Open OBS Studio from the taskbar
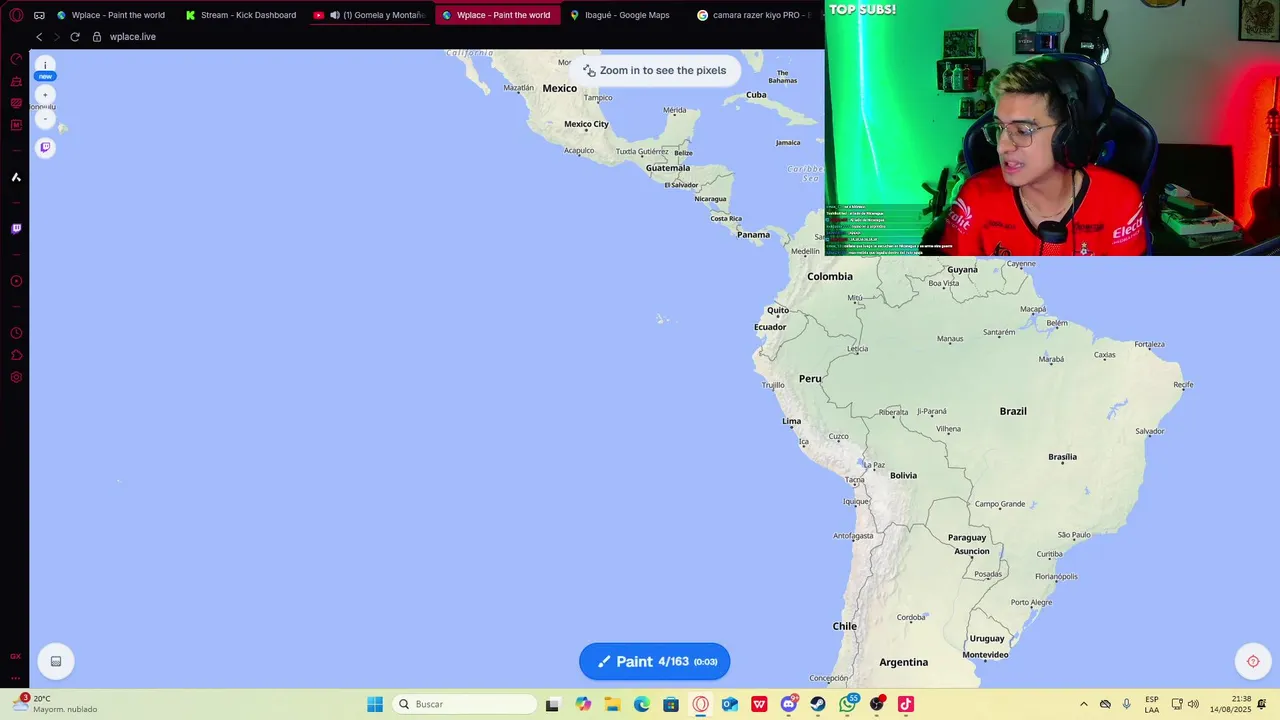1280x720 pixels. [877, 704]
